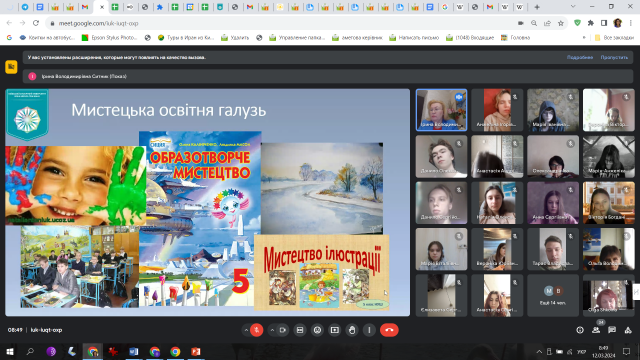Switch the keyboard language indicator
The image size is (640, 360).
(582, 351)
